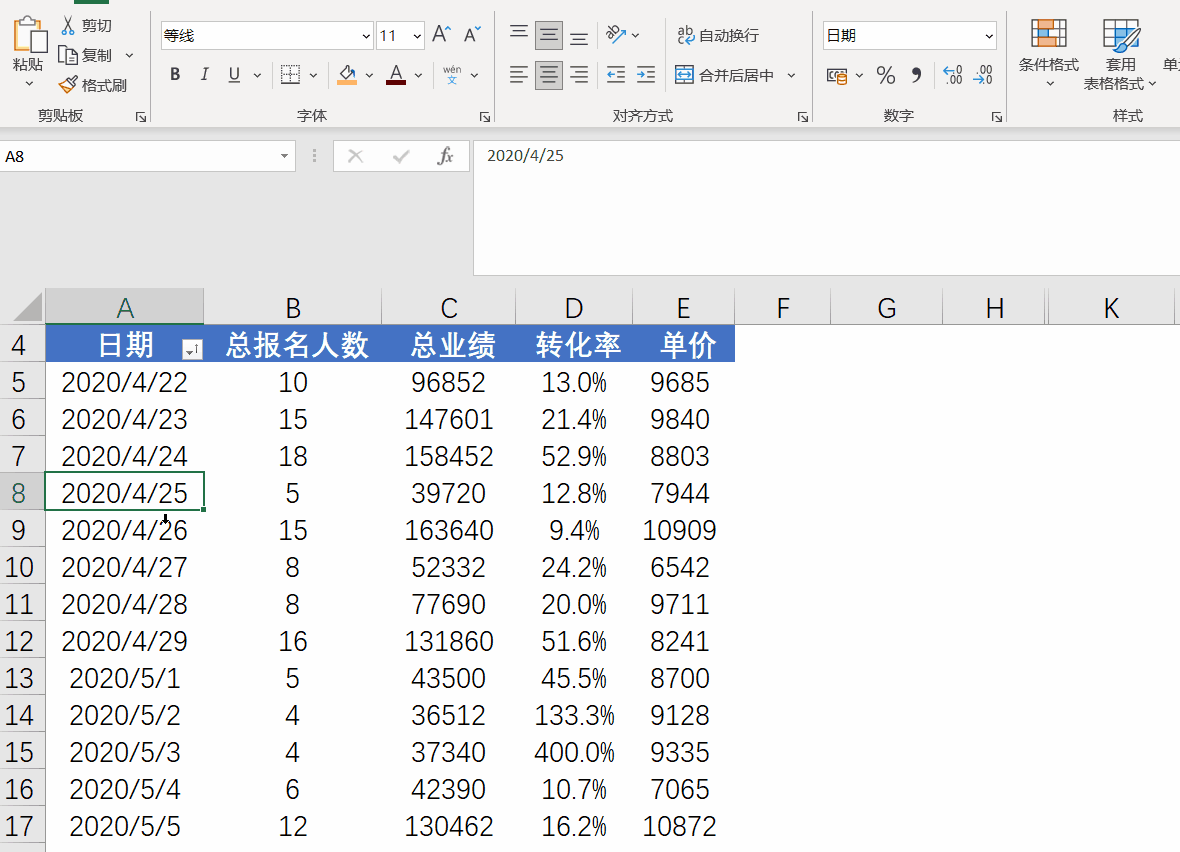Image resolution: width=1180 pixels, height=852 pixels.
Task: Increase decimal places
Action: pos(953,75)
